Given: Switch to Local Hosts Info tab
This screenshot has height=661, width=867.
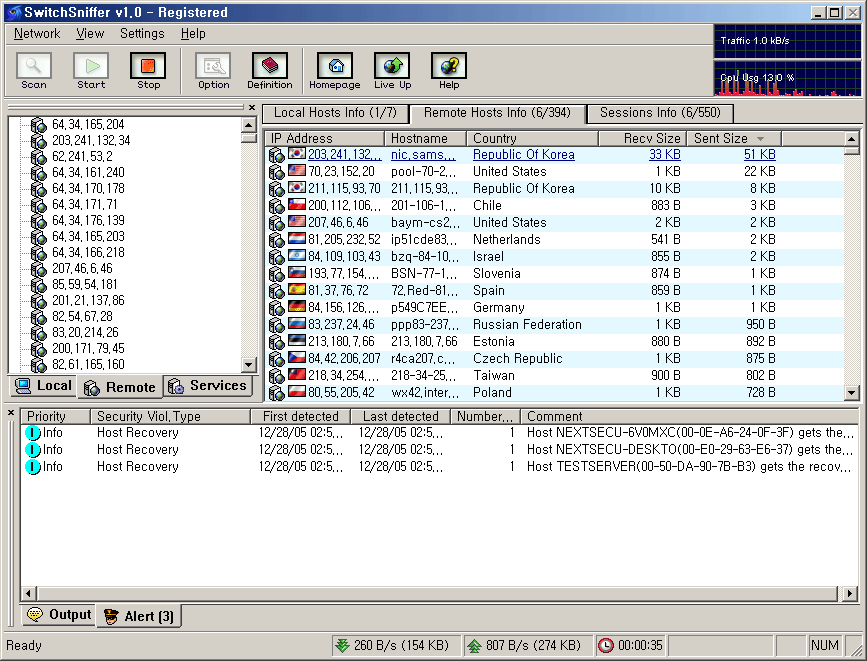Looking at the screenshot, I should coord(335,113).
